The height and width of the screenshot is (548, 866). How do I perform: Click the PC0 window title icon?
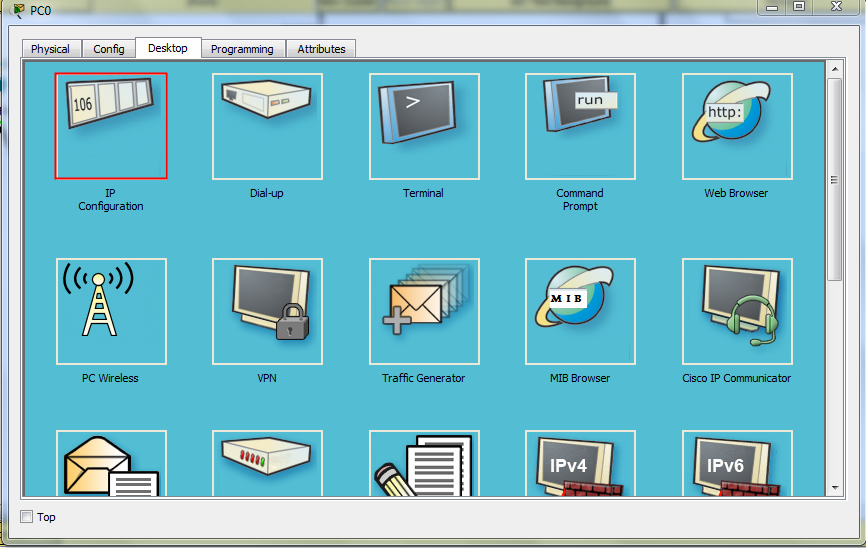tap(18, 10)
